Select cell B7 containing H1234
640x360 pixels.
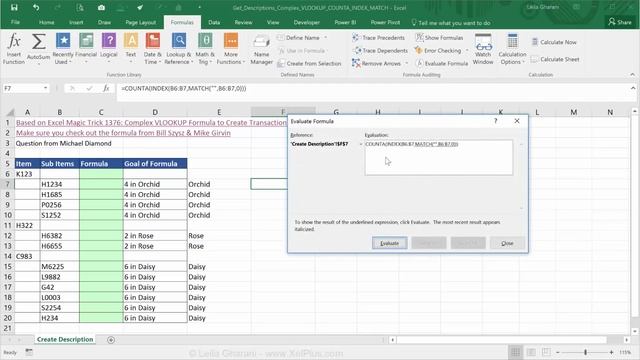tap(60, 184)
